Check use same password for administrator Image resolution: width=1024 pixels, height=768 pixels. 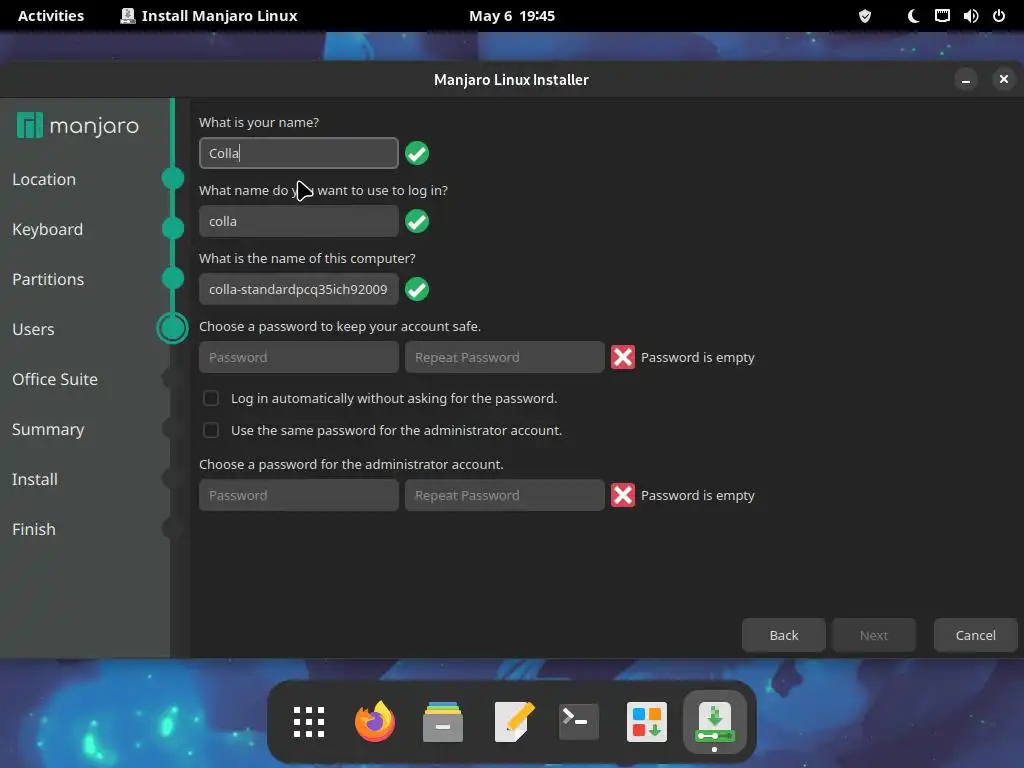click(211, 430)
